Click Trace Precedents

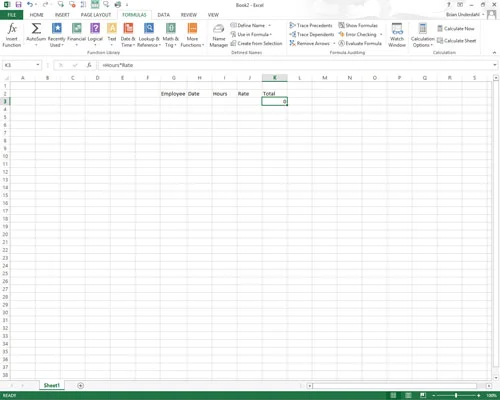pyautogui.click(x=311, y=25)
